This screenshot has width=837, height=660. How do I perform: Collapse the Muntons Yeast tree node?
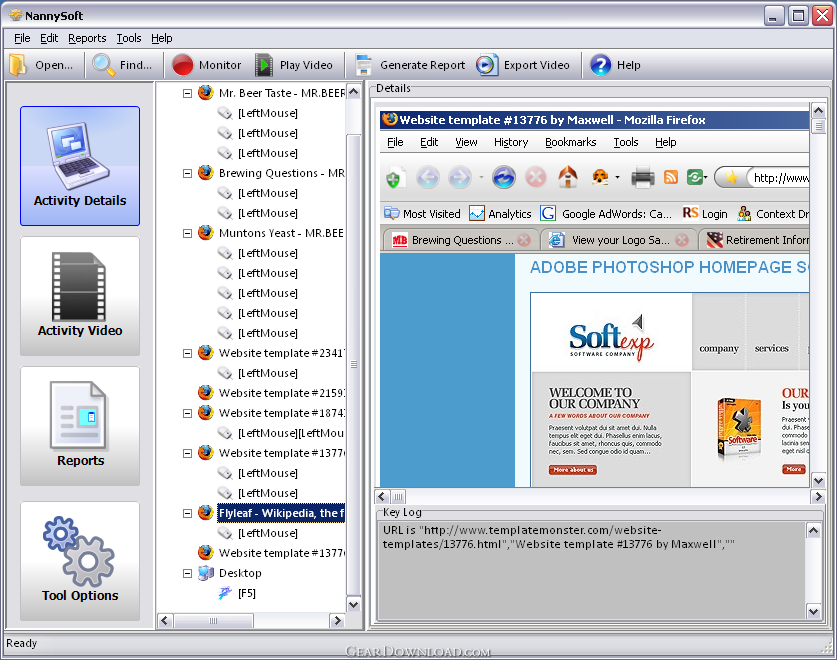tap(187, 233)
